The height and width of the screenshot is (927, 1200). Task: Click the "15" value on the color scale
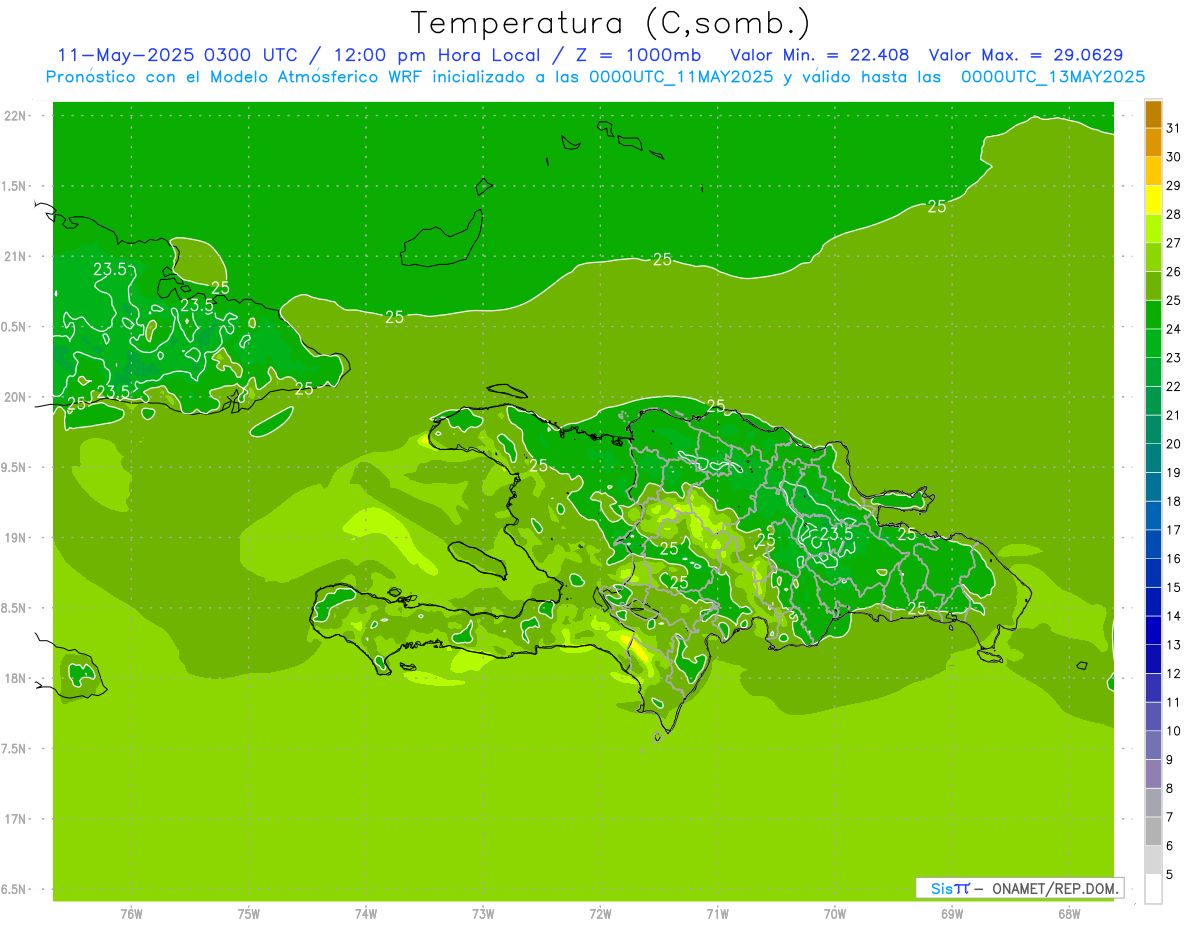point(1173,587)
